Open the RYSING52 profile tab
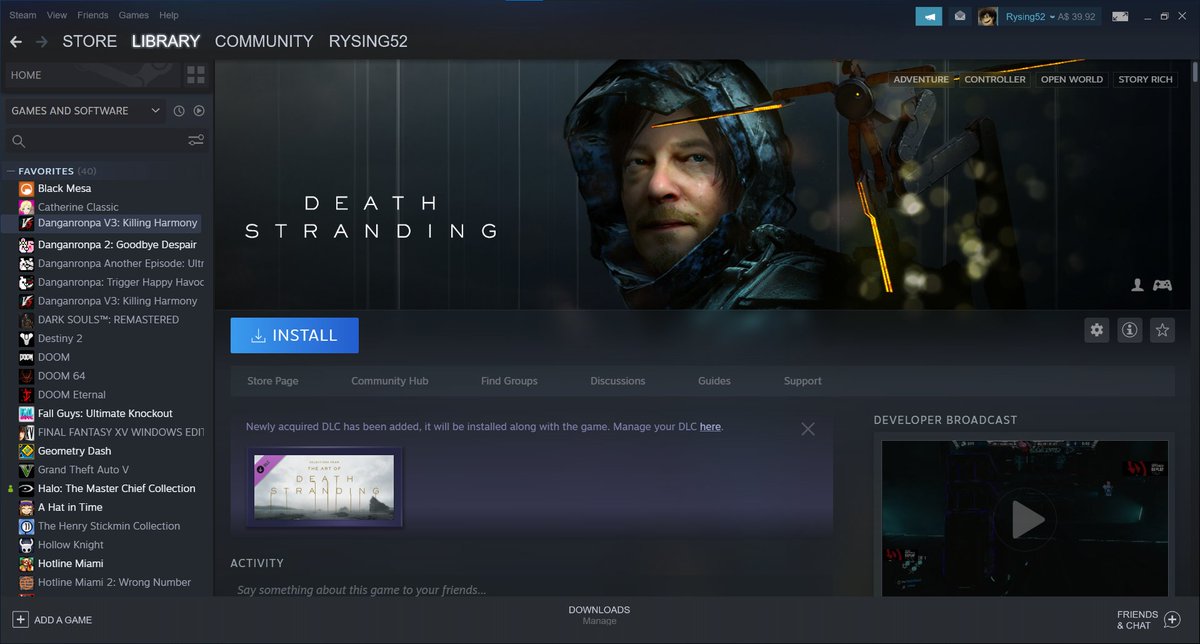This screenshot has width=1200, height=644. pyautogui.click(x=368, y=42)
